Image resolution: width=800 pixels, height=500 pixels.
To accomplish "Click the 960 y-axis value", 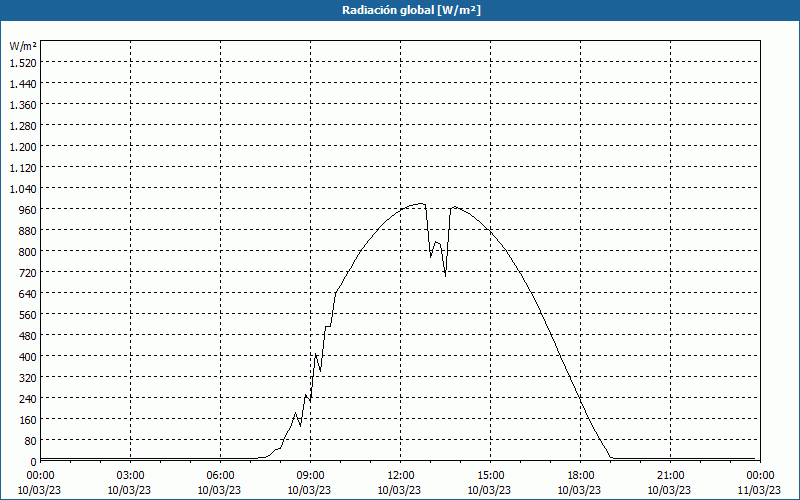I will [27, 209].
